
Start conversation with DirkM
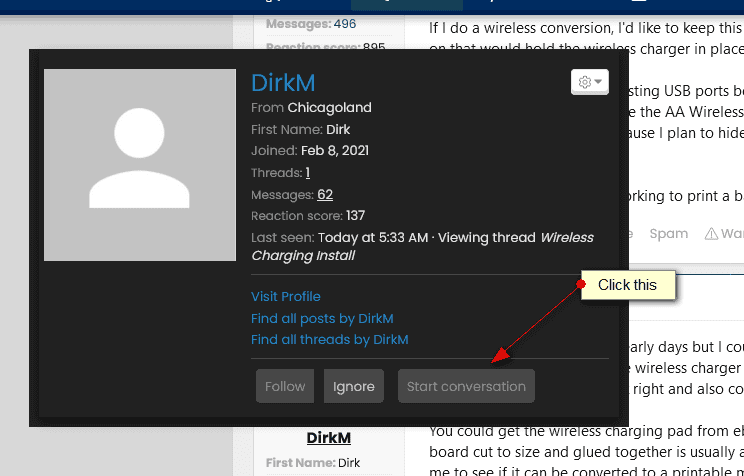pos(466,386)
